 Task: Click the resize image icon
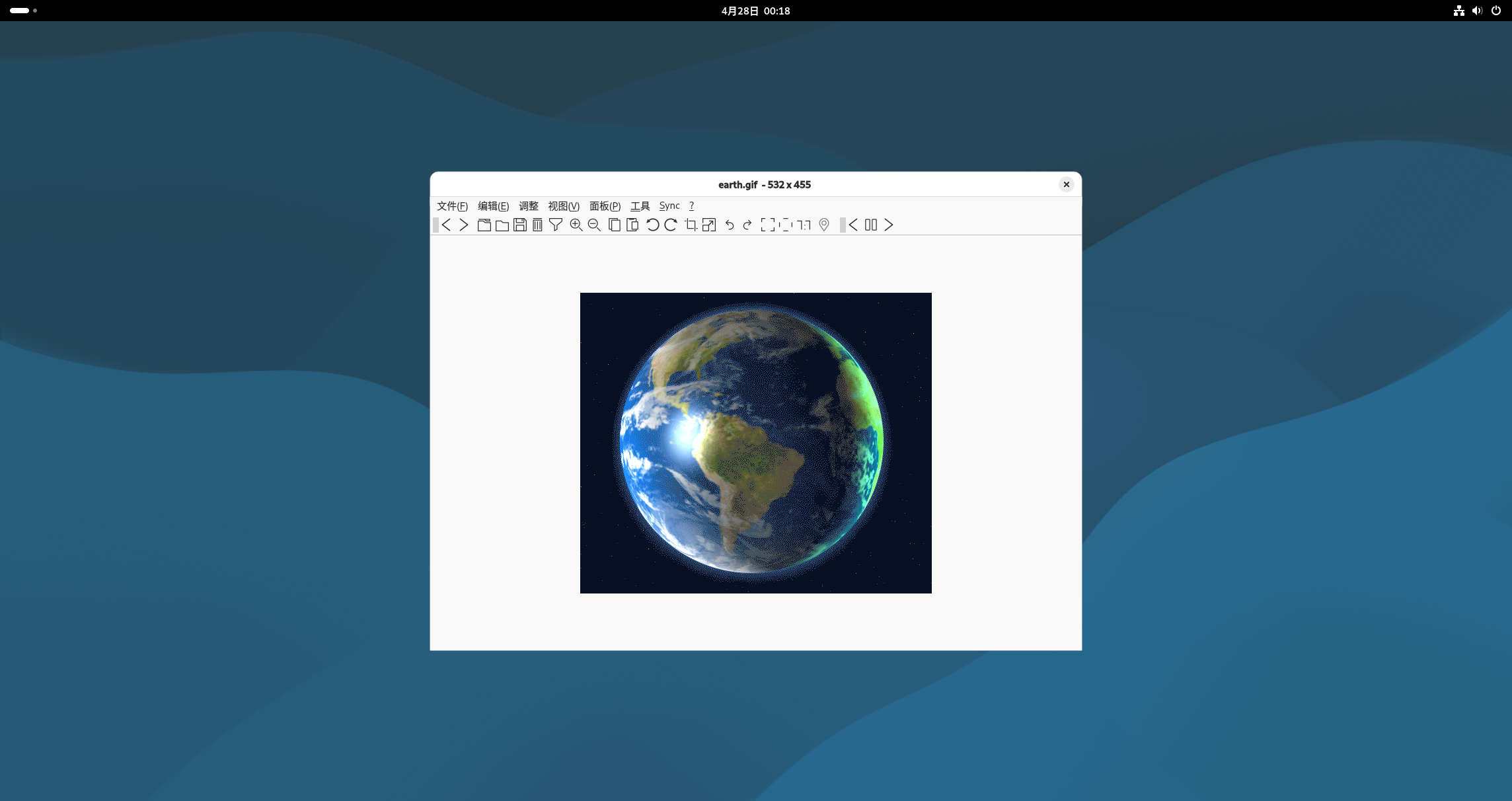point(709,225)
